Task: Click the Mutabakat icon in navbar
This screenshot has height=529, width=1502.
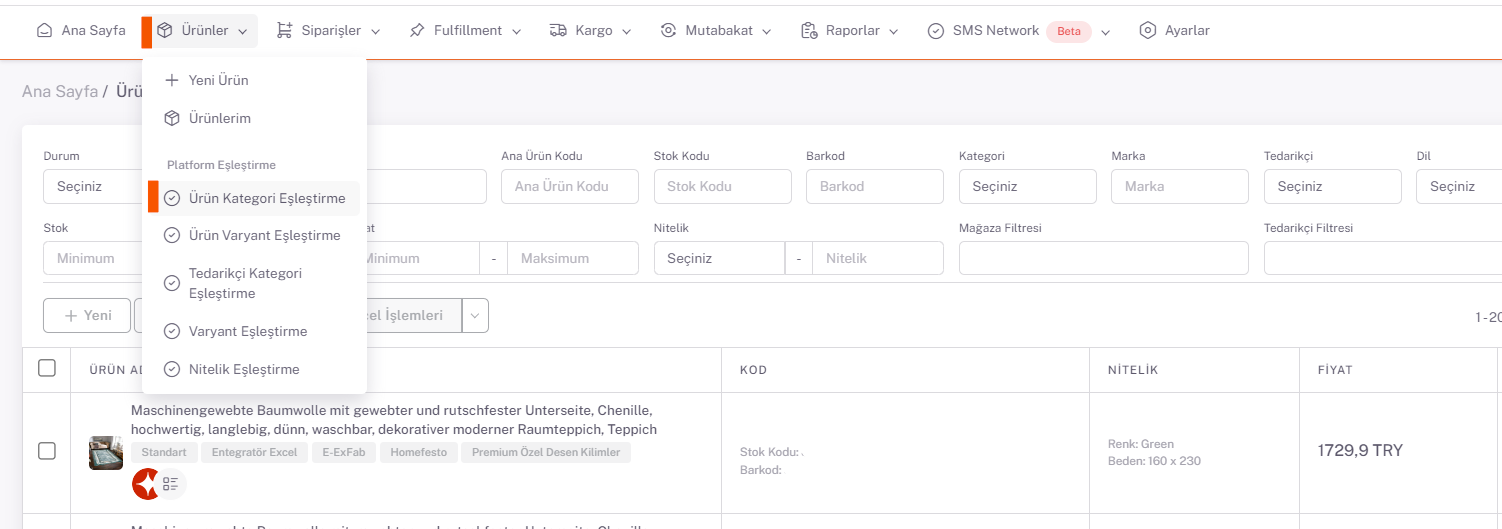Action: tap(668, 31)
